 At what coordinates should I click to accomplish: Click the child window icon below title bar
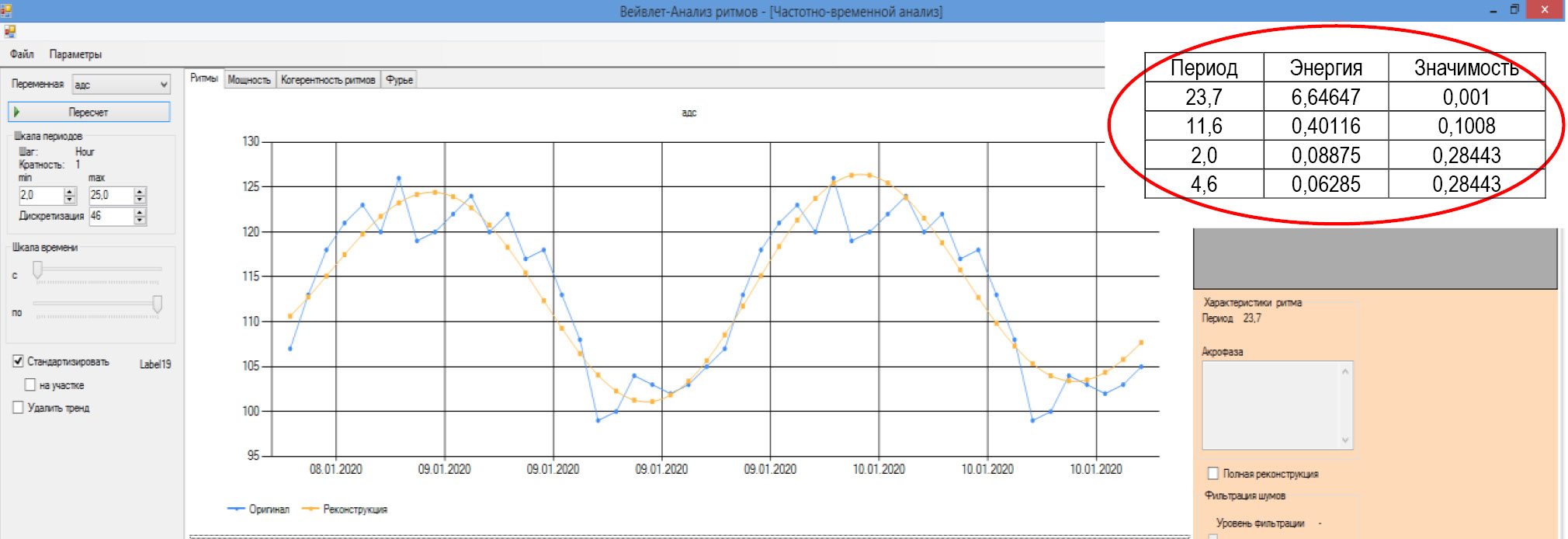click(x=9, y=32)
